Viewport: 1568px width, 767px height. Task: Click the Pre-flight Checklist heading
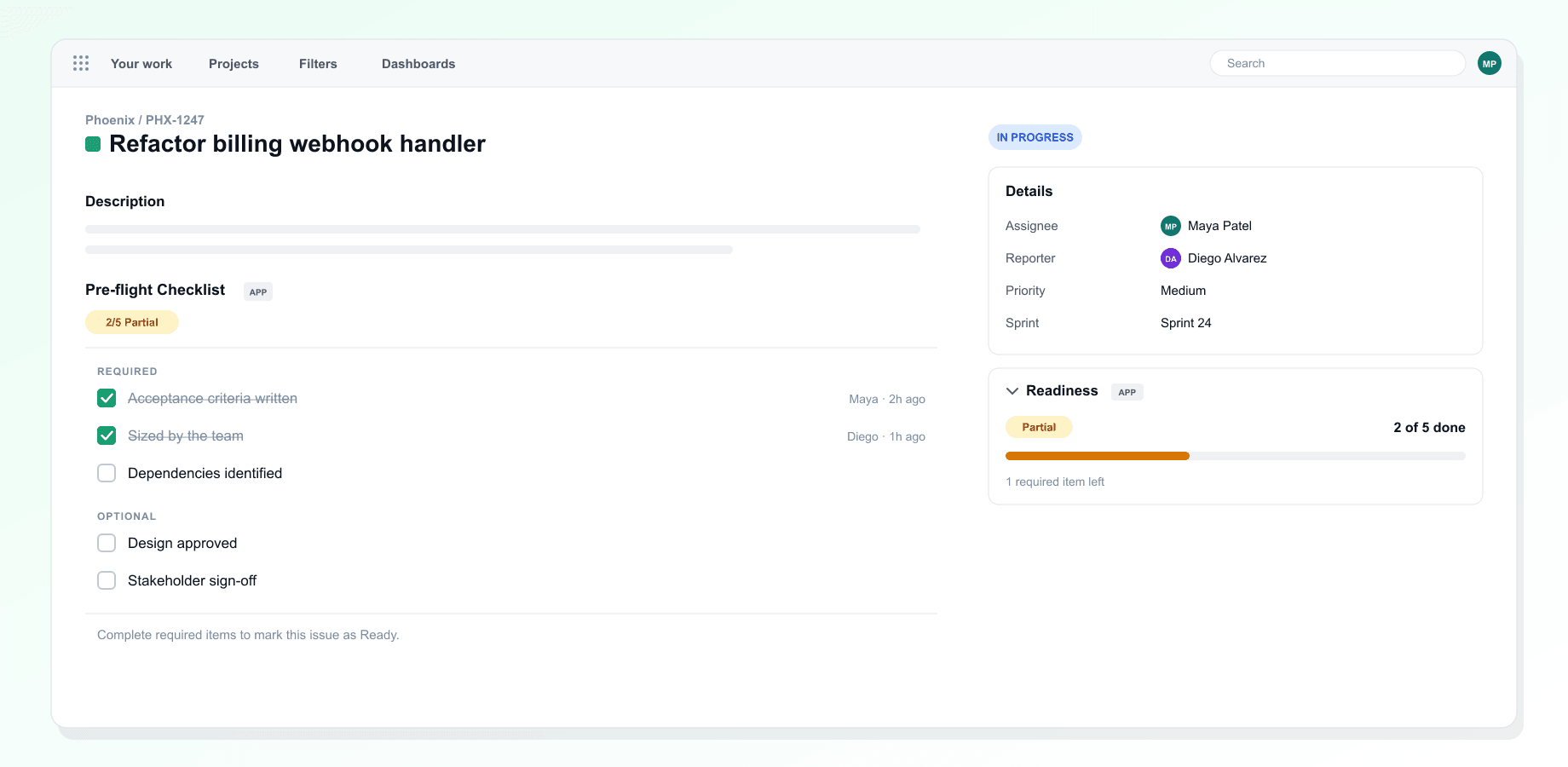tap(155, 290)
